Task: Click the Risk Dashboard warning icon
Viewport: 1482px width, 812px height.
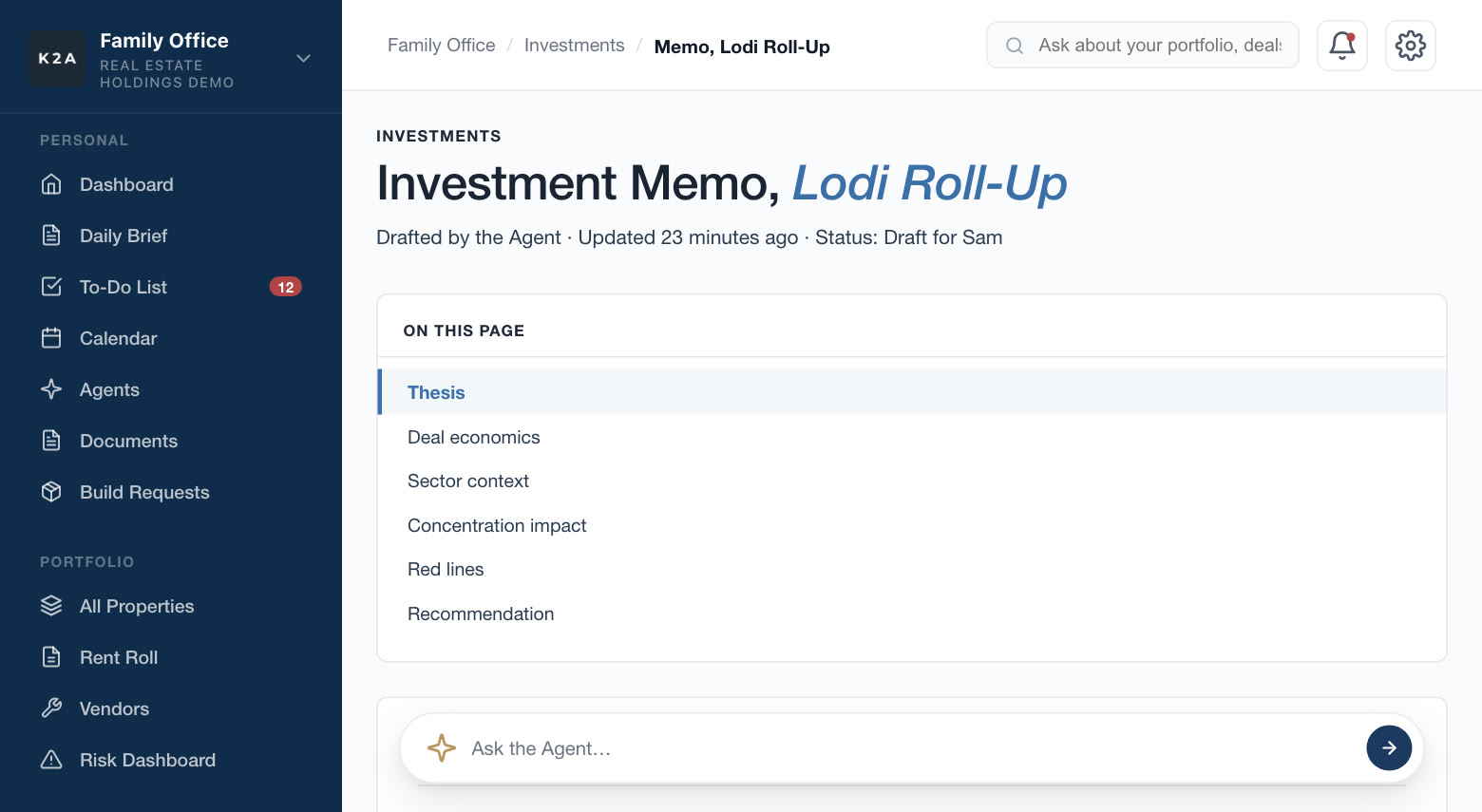Action: pos(51,760)
